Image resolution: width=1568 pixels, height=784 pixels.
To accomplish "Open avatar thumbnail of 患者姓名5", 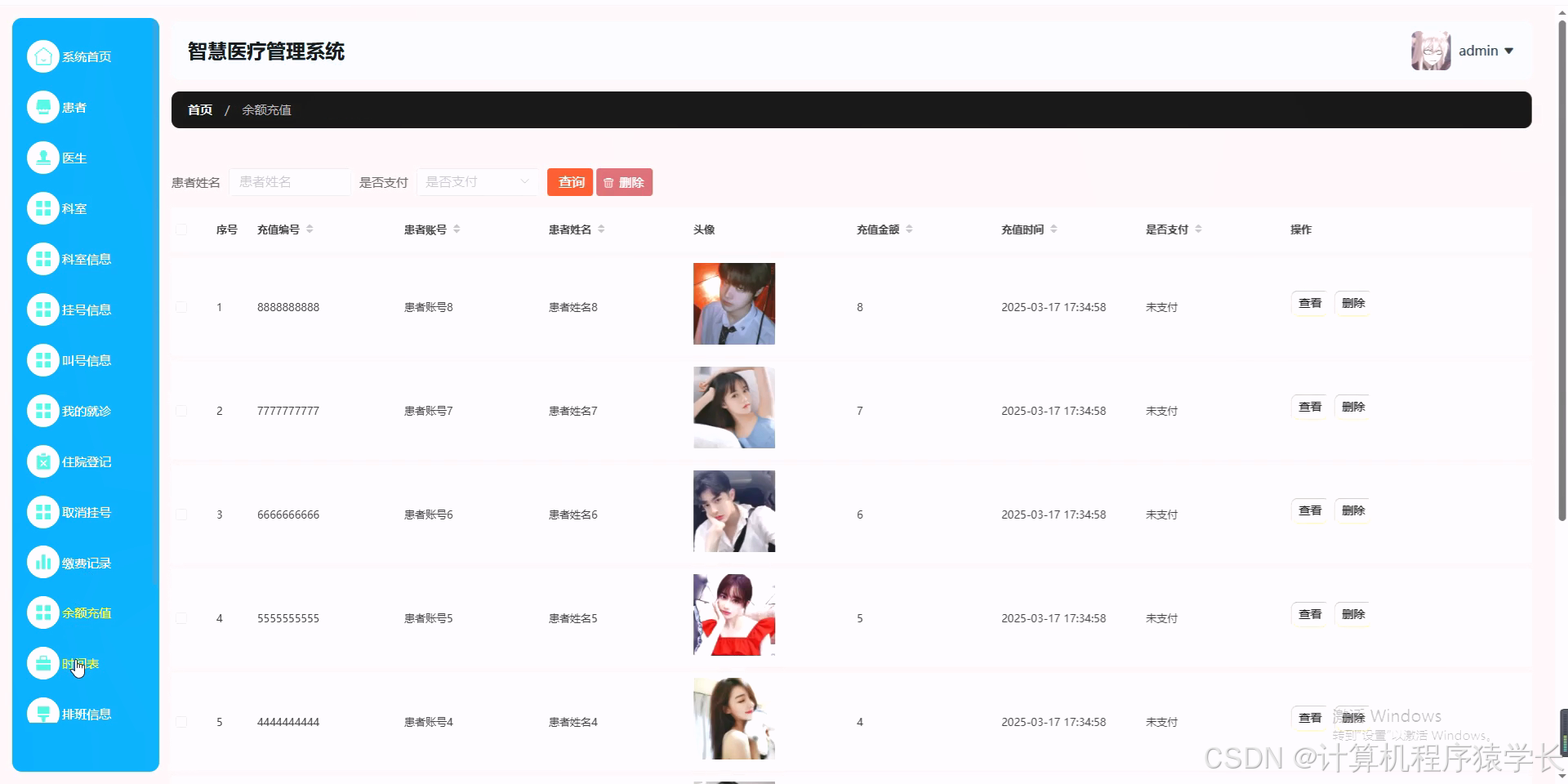I will pyautogui.click(x=734, y=615).
